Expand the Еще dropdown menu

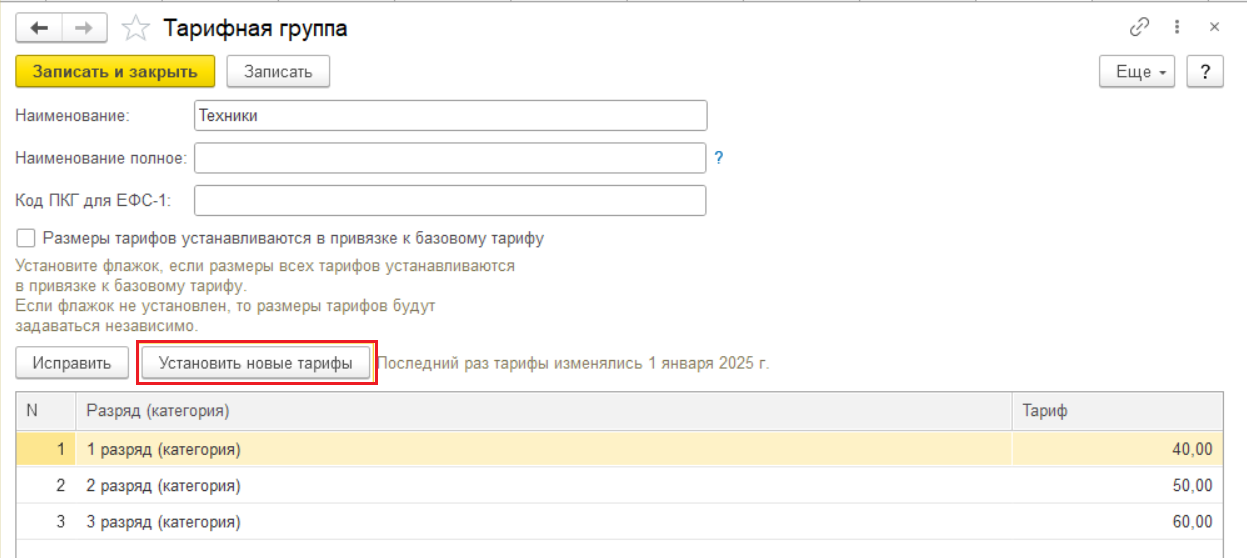[x=1137, y=72]
